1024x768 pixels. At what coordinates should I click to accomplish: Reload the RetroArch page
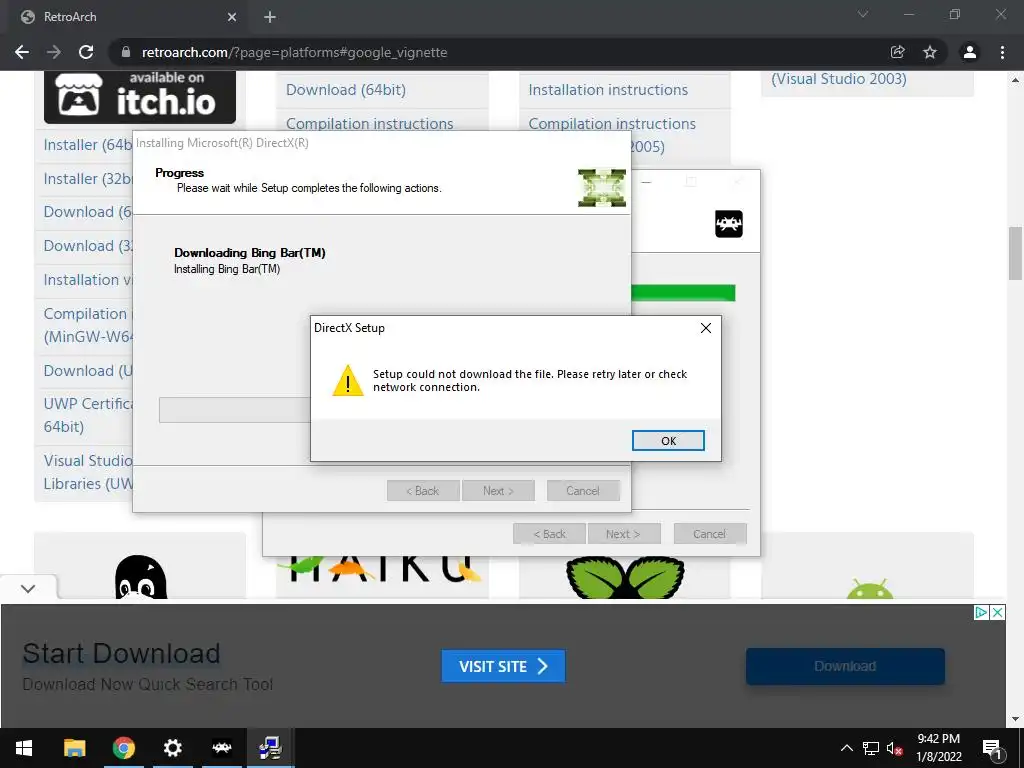86,52
